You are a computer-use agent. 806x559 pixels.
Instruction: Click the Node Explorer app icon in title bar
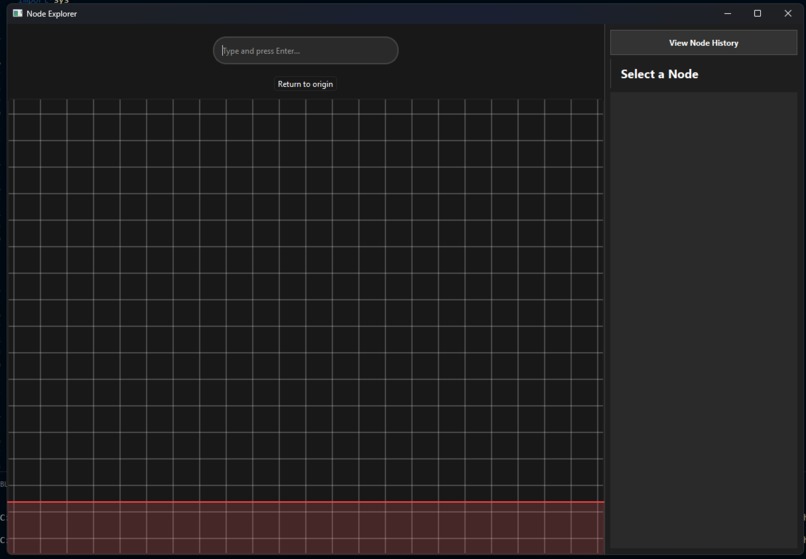[17, 13]
